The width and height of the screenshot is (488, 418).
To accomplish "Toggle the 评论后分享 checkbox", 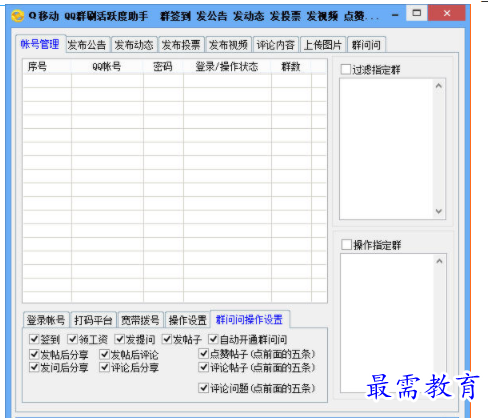I will click(x=105, y=367).
